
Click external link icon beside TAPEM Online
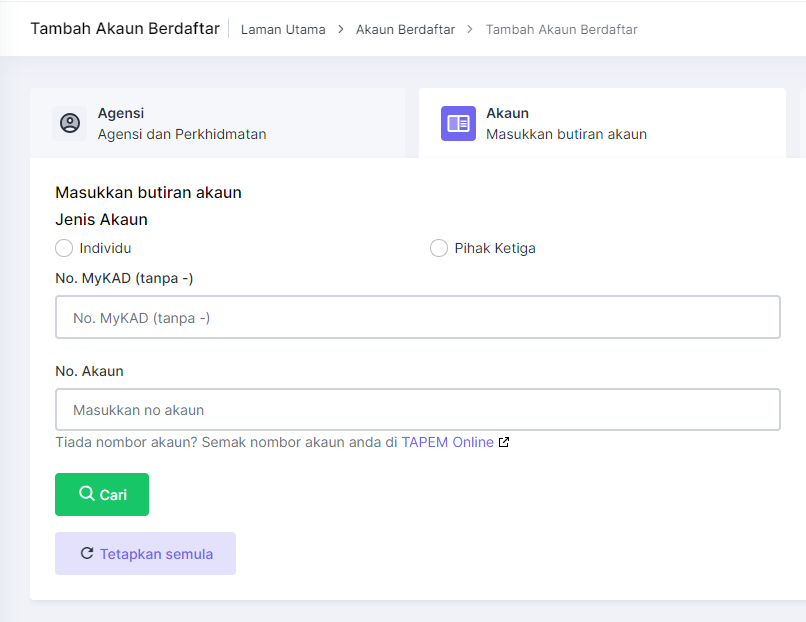point(504,442)
